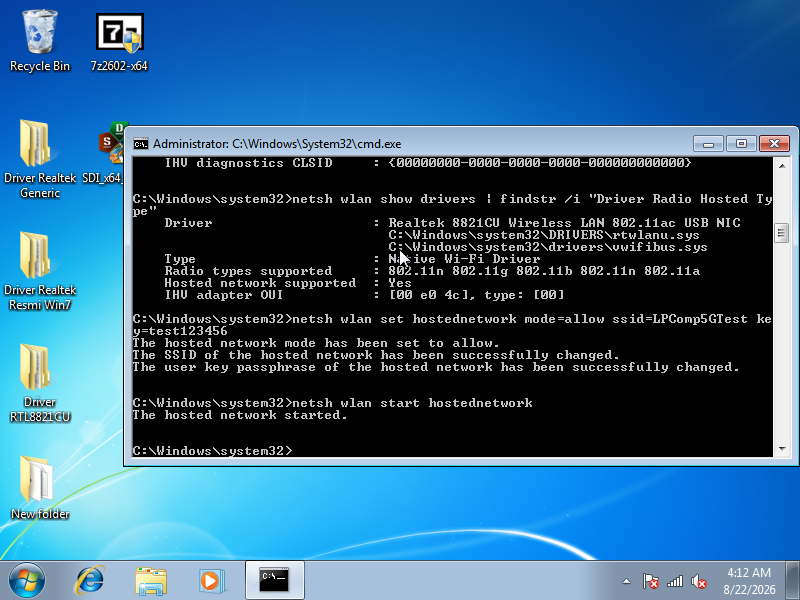Open the Recycle Bin desktop icon
This screenshot has width=800, height=600.
39,41
